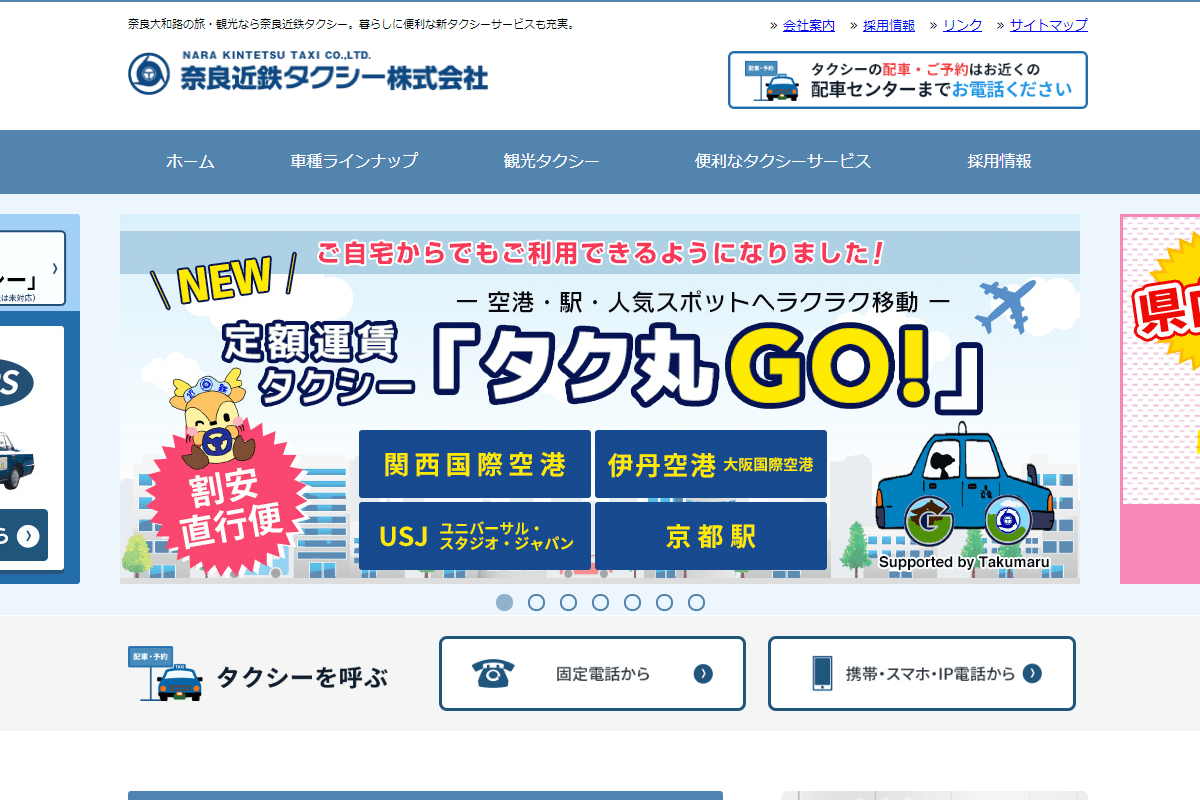Image resolution: width=1200 pixels, height=800 pixels.
Task: Click the 京都駅 destination tile
Action: pyautogui.click(x=711, y=536)
